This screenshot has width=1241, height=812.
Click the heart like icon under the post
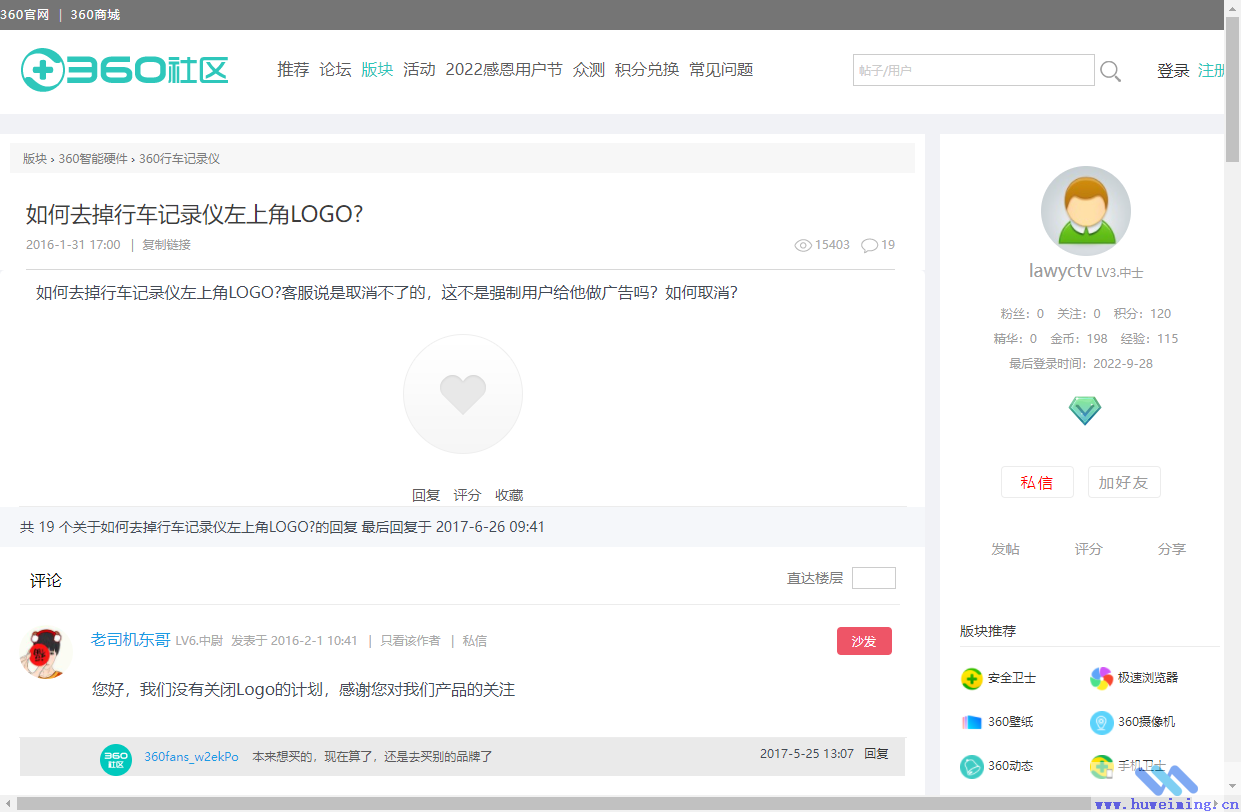coord(463,394)
